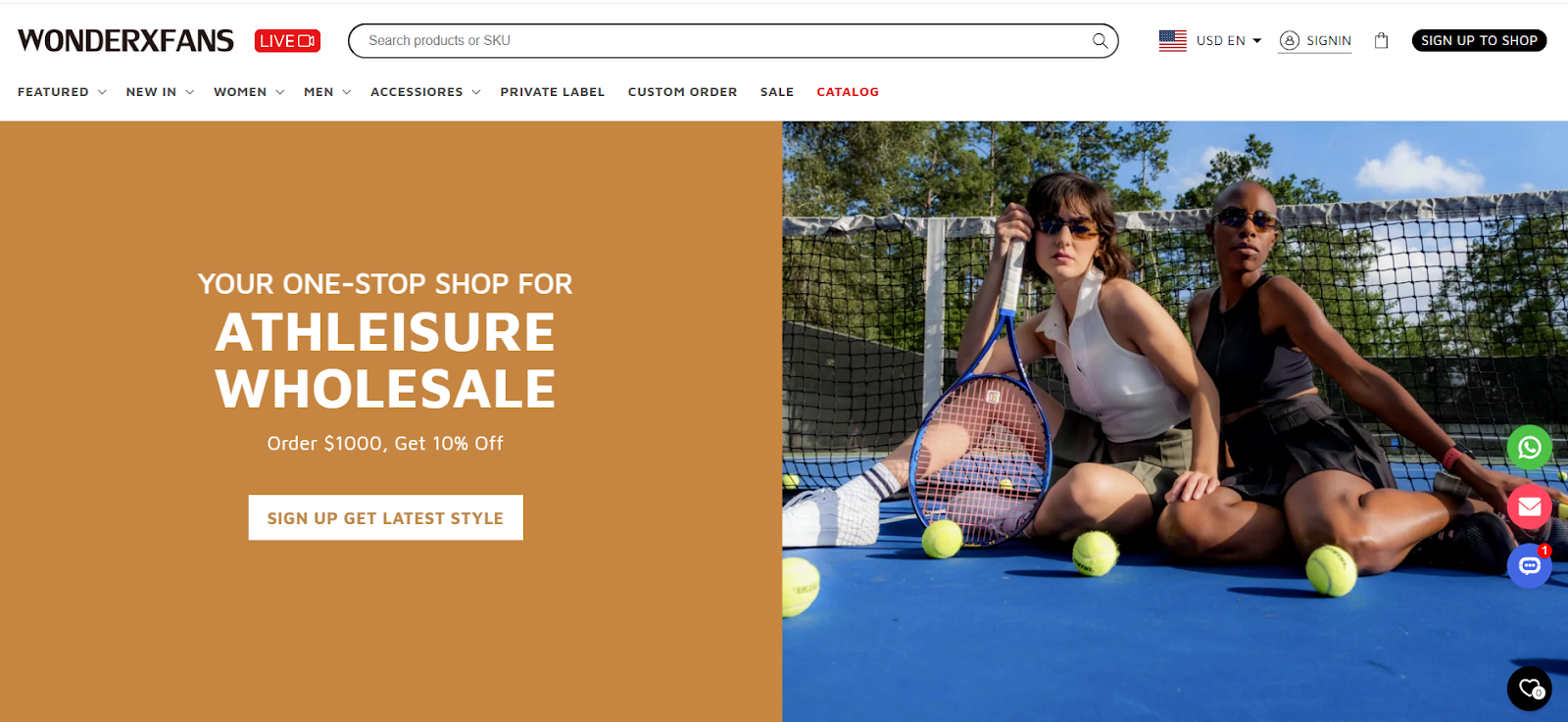Open the PRIVATE LABEL menu item
Screen dimensions: 1568x722
click(x=553, y=92)
